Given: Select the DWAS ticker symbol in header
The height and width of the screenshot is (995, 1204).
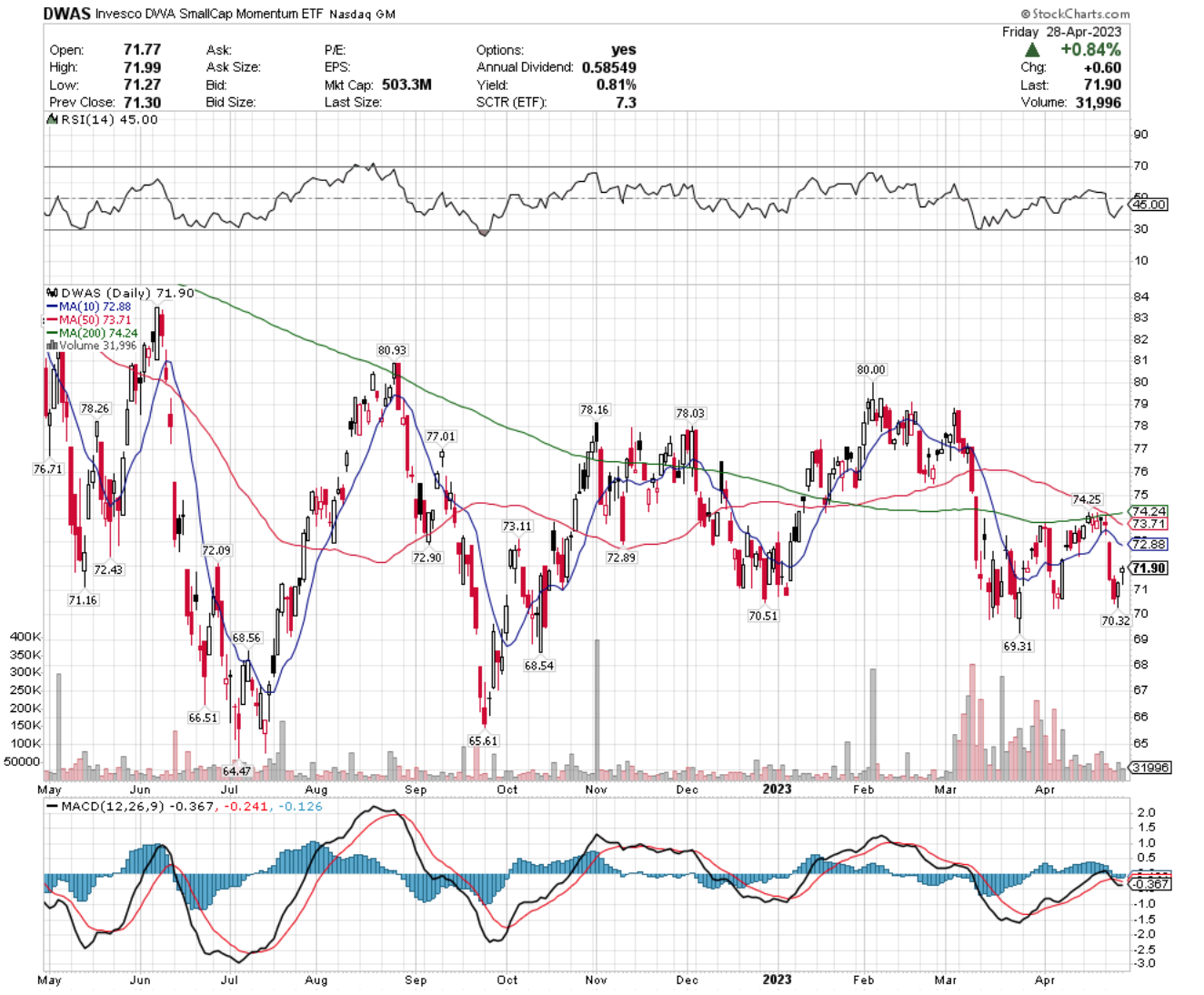Looking at the screenshot, I should 66,14.
